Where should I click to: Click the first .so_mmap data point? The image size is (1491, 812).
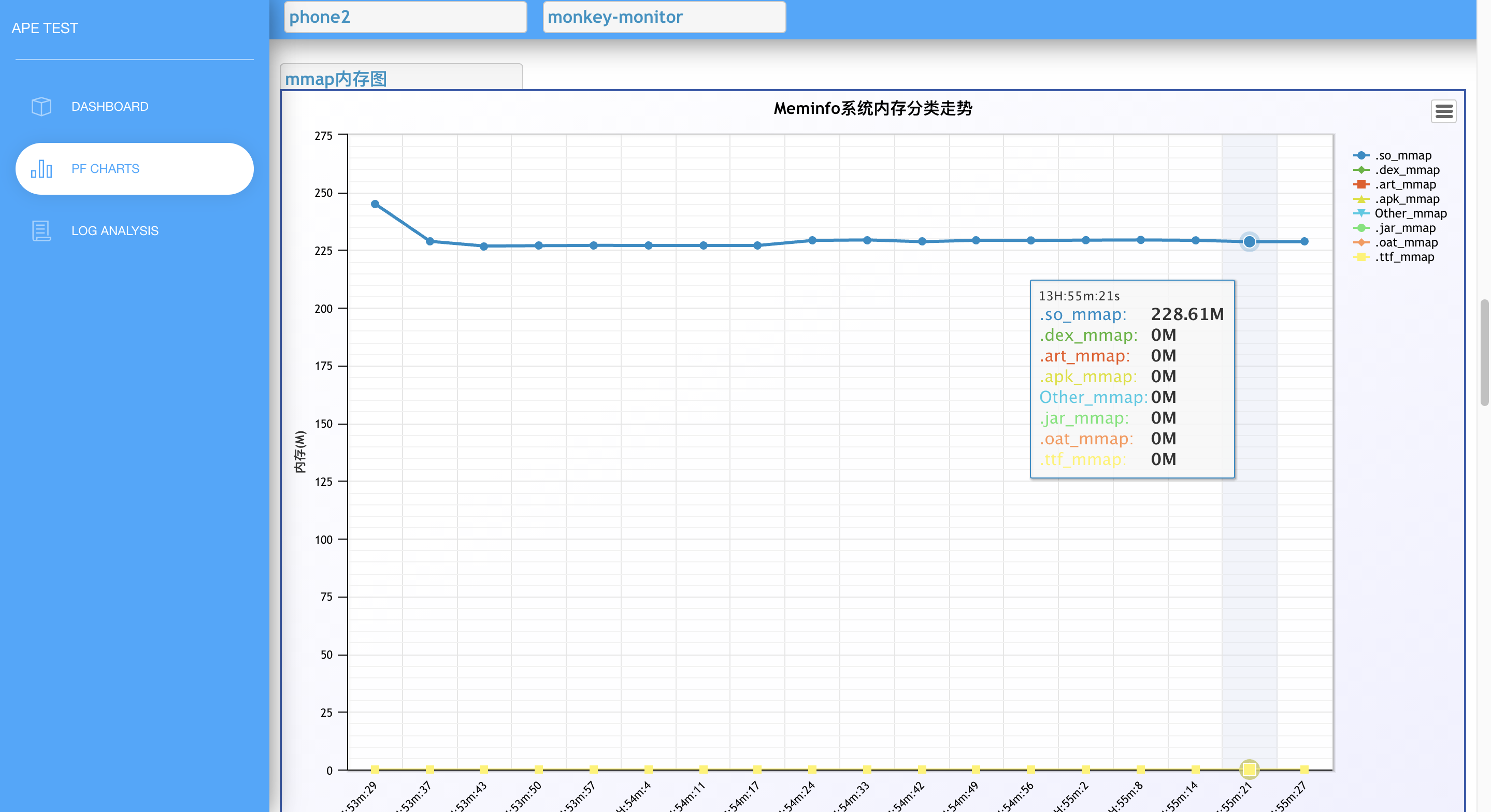click(x=375, y=205)
